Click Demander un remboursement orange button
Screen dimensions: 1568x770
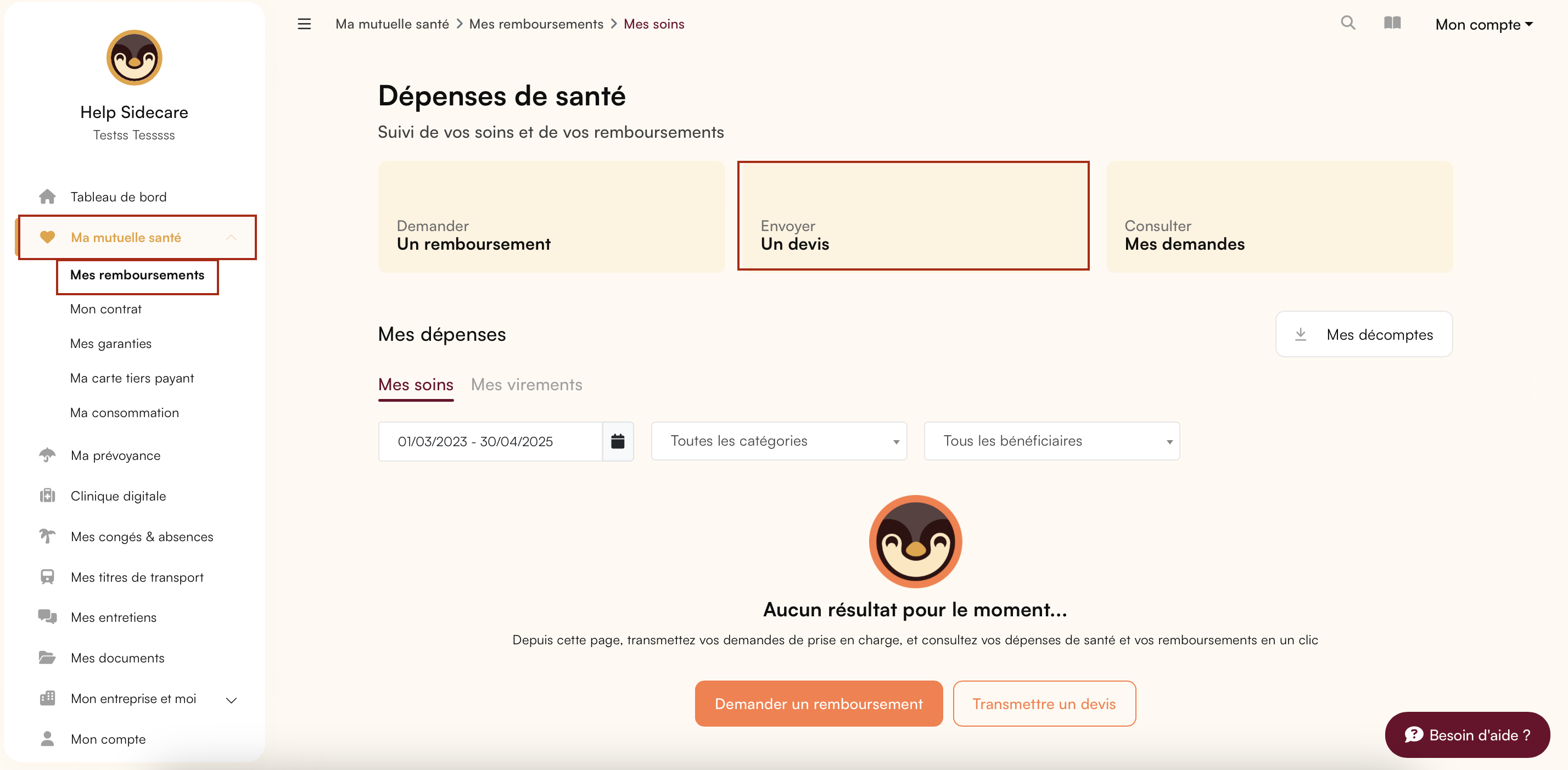[x=819, y=704]
